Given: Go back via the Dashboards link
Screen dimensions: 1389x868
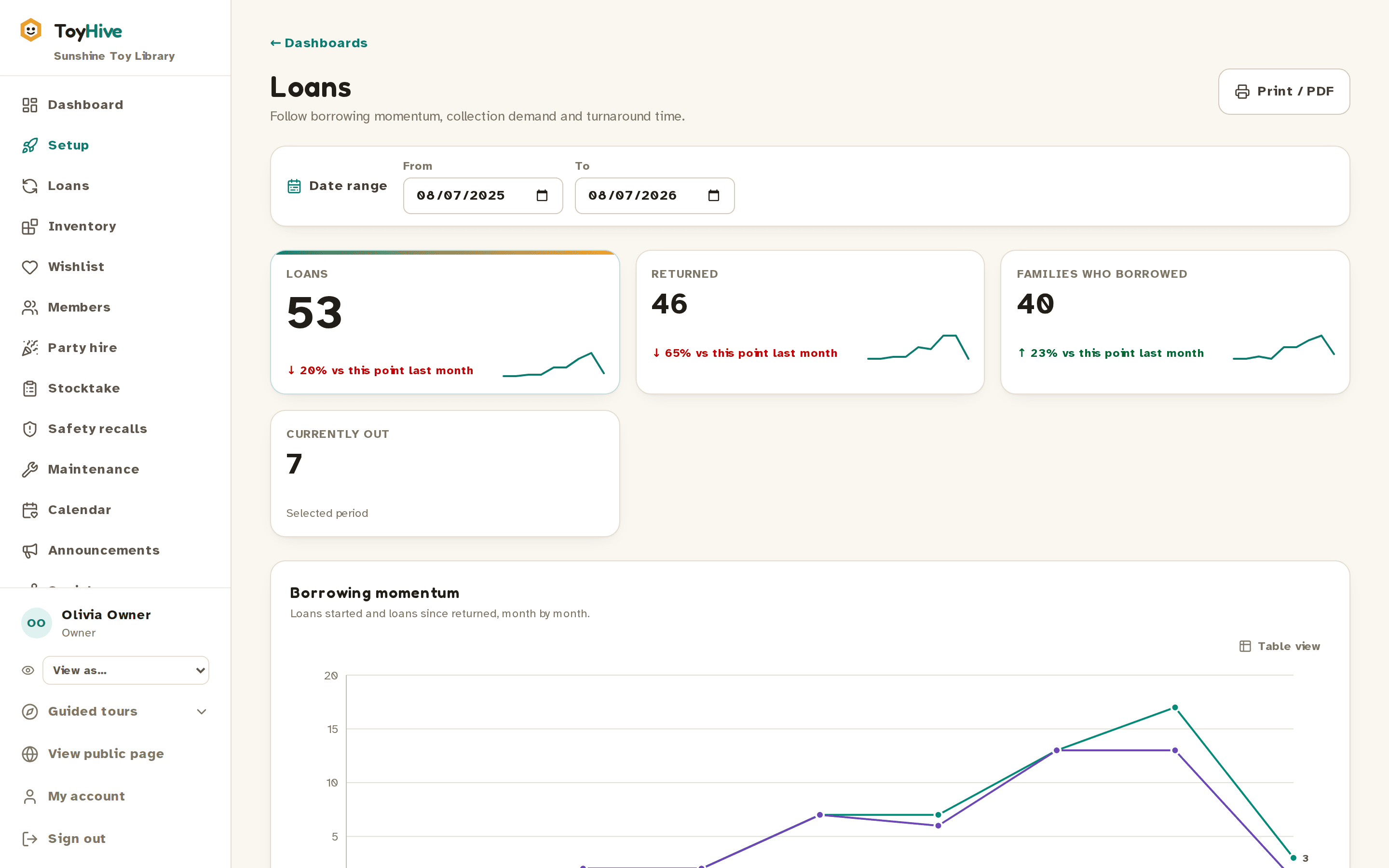Looking at the screenshot, I should [x=318, y=43].
